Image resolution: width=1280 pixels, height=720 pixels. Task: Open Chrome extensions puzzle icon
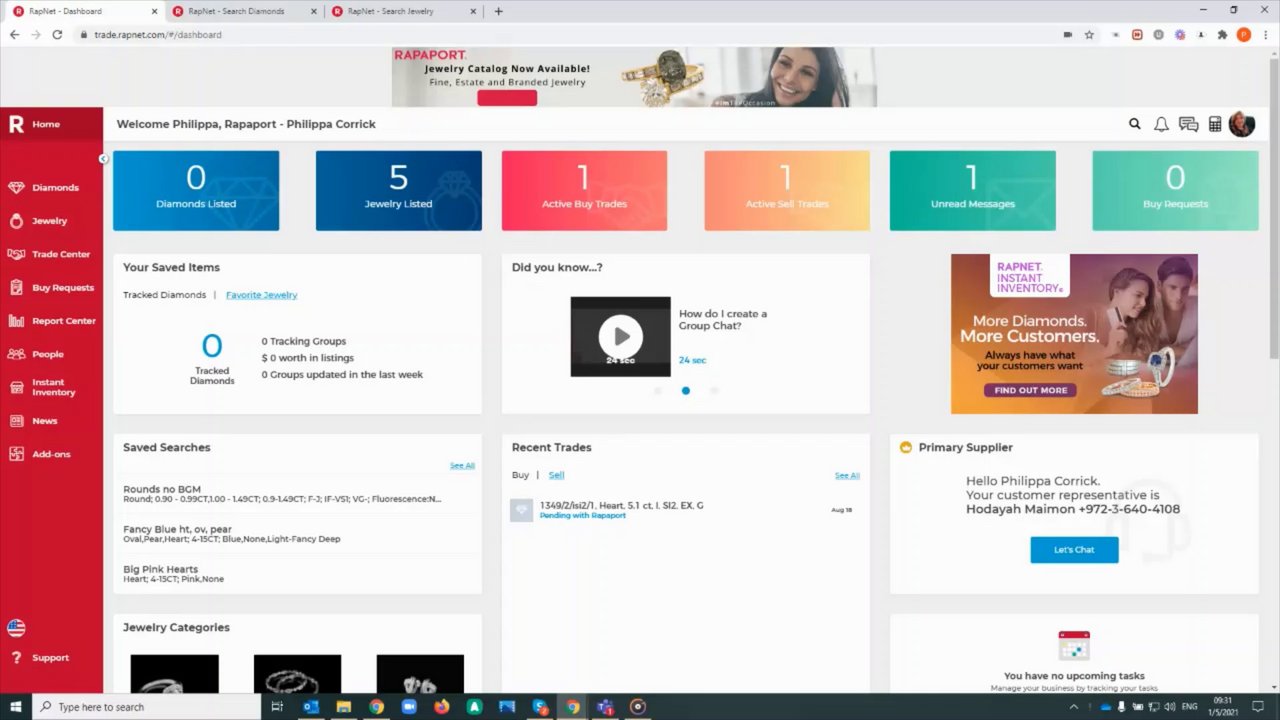(1222, 34)
